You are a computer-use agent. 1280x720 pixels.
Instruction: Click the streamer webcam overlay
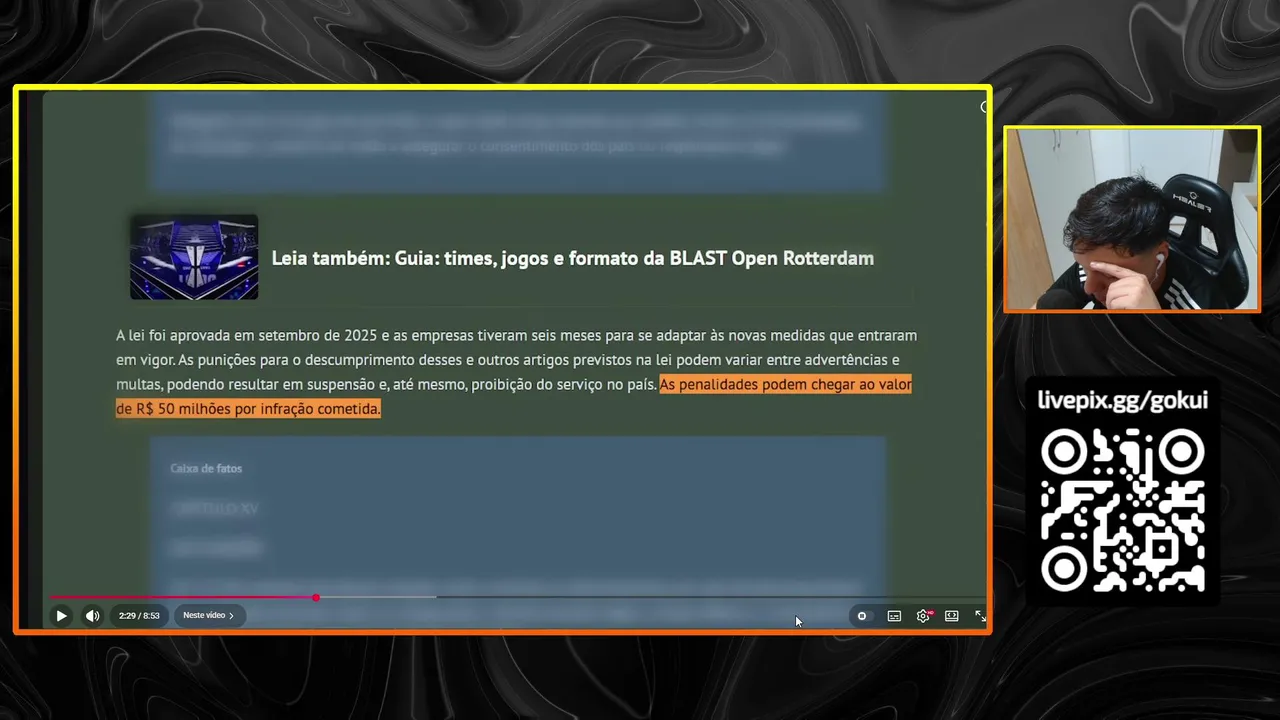tap(1131, 219)
